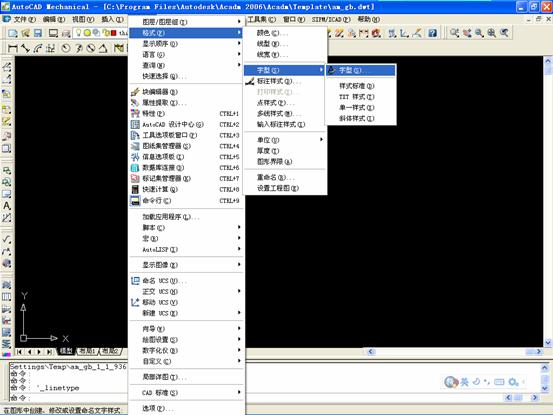
Task: Expand the 单位 submenu
Action: point(285,140)
